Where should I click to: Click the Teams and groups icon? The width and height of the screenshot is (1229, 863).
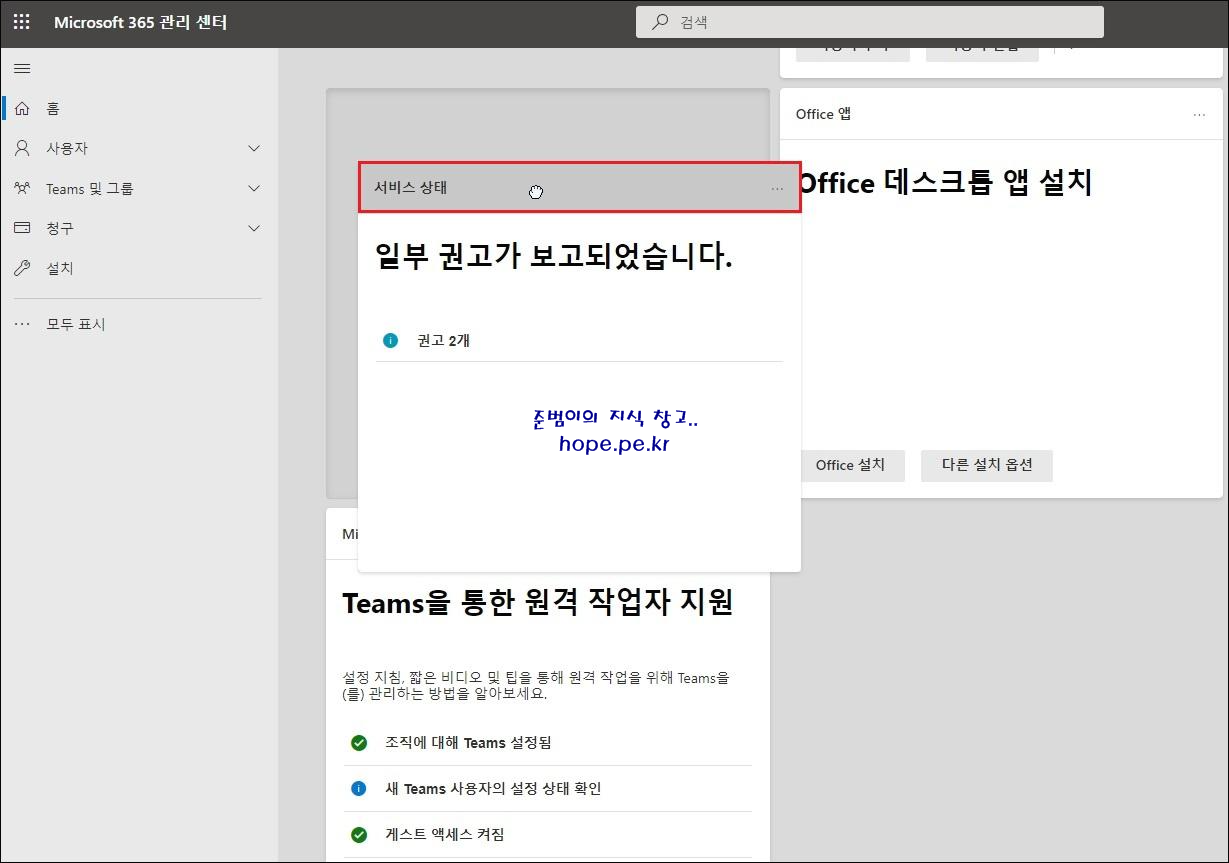point(22,188)
